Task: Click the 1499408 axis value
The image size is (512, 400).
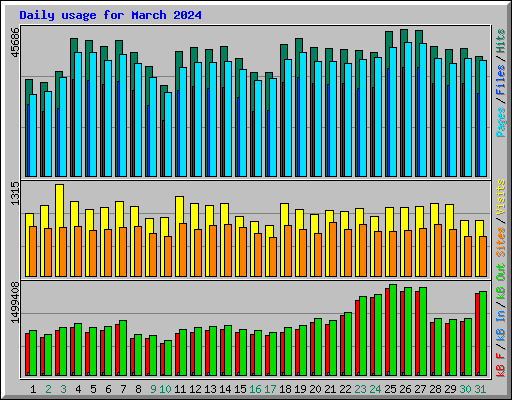Action: pos(15,303)
